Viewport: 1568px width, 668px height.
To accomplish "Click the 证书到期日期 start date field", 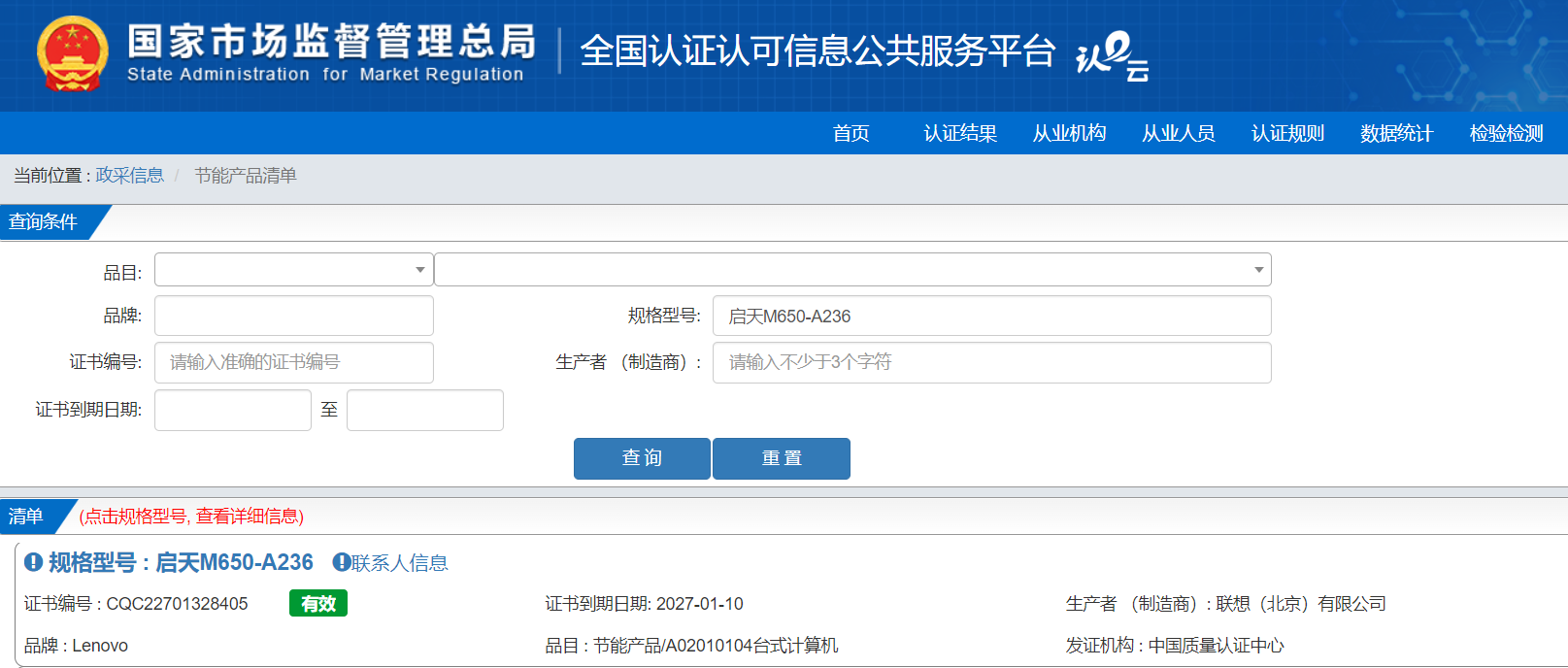I will click(x=233, y=410).
